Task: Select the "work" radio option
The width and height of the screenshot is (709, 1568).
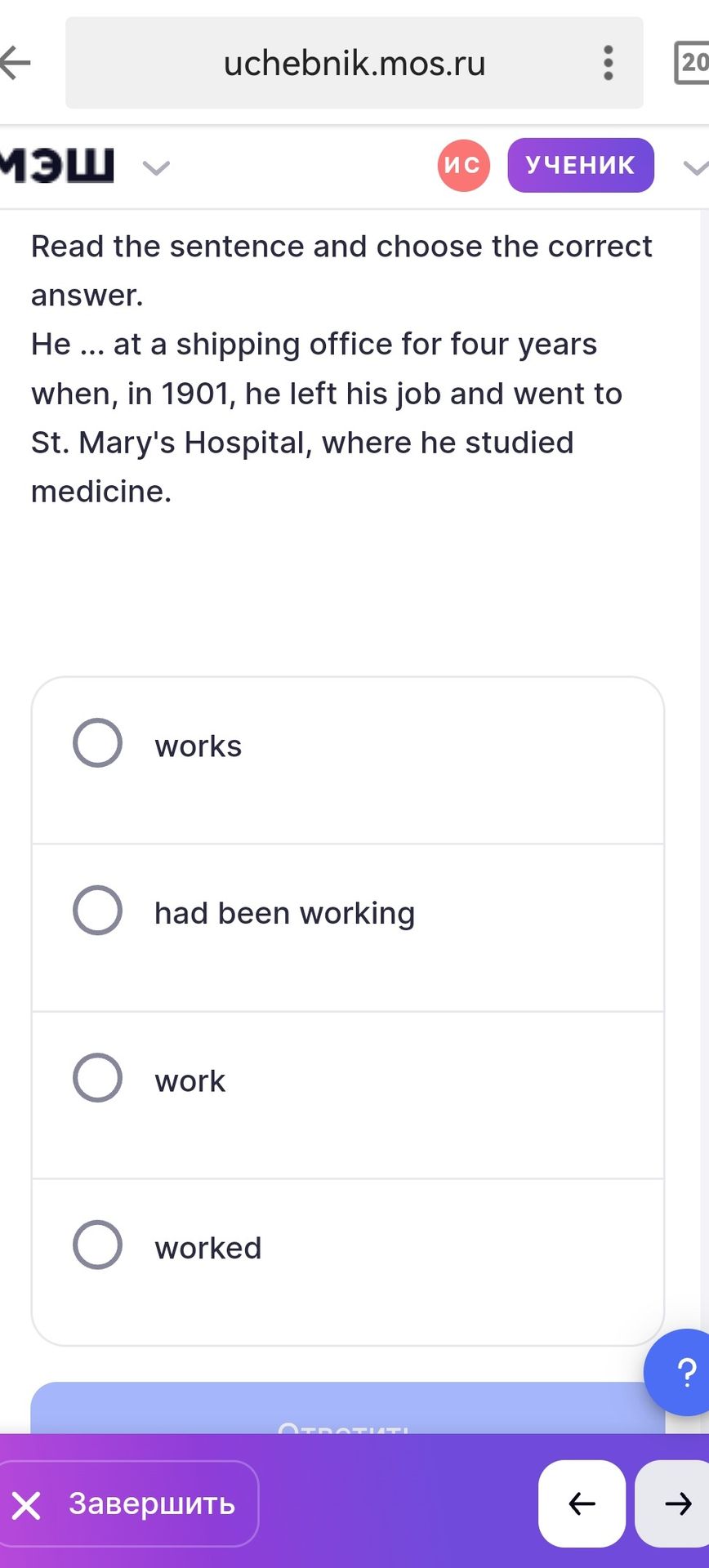Action: click(x=97, y=1078)
